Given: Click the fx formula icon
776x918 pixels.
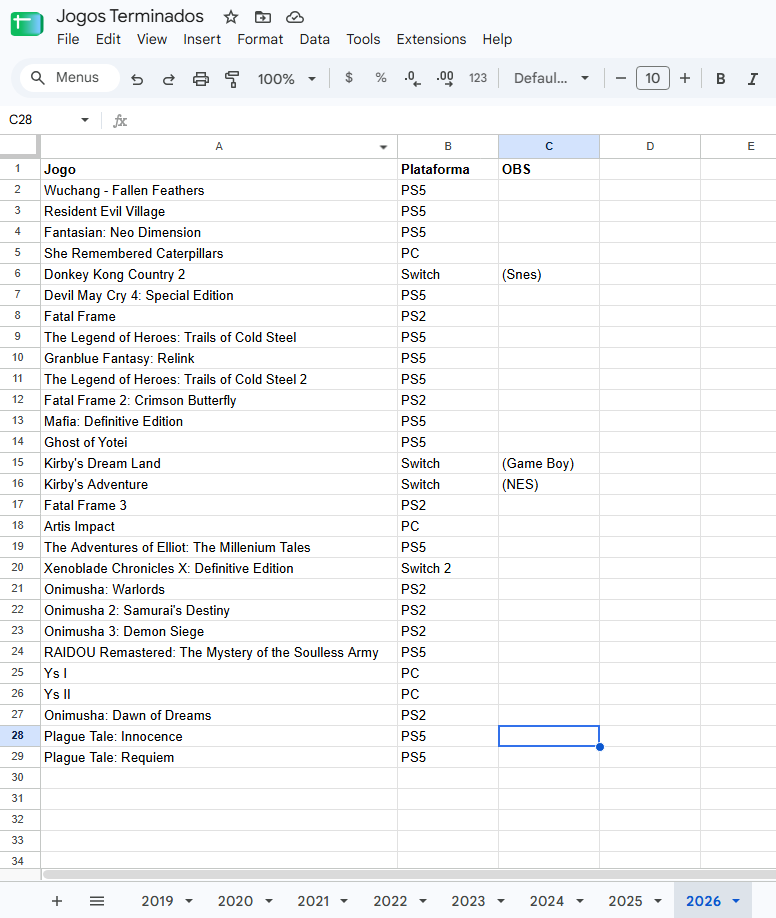Looking at the screenshot, I should click(120, 121).
